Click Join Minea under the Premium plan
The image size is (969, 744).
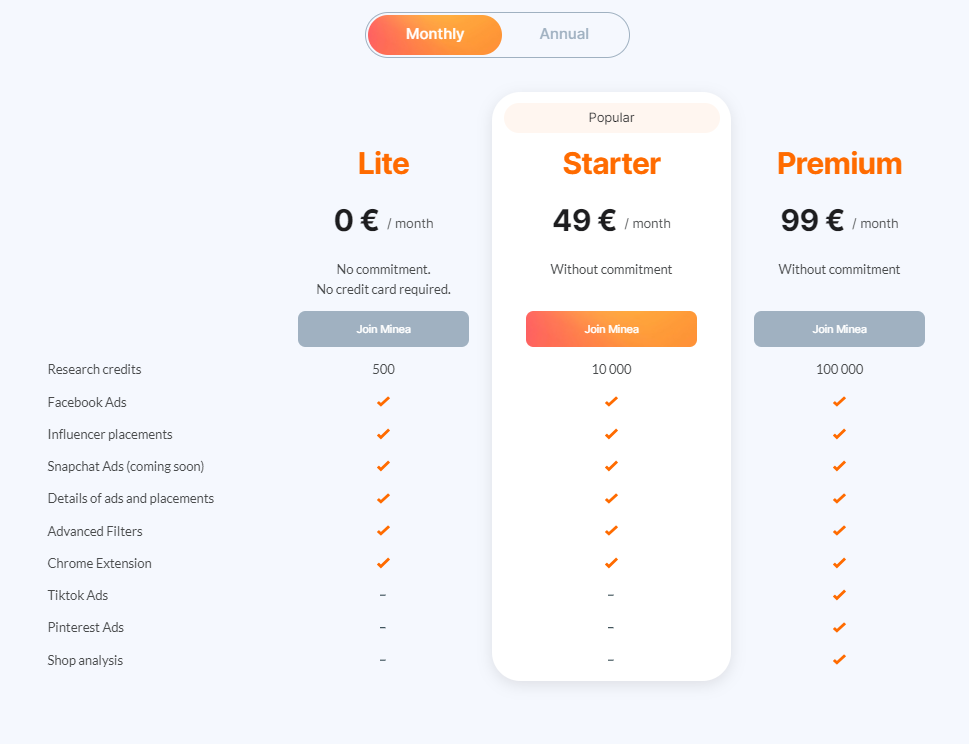(x=839, y=329)
